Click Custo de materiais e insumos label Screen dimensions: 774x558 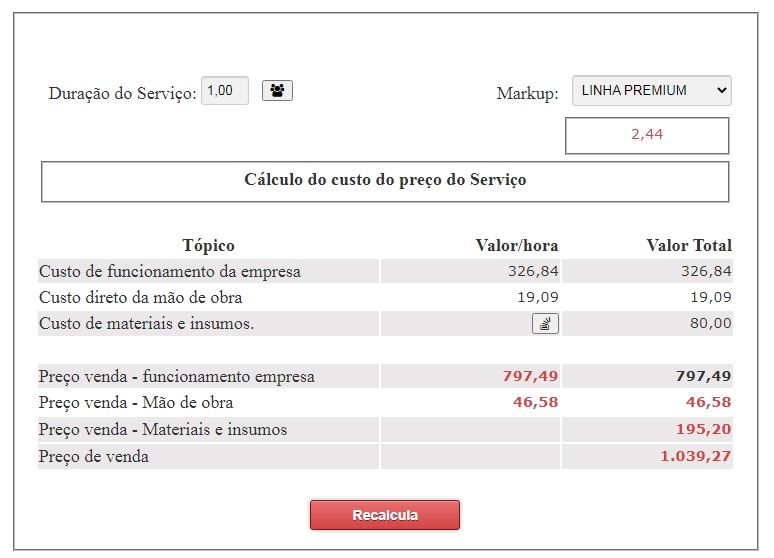tap(146, 324)
